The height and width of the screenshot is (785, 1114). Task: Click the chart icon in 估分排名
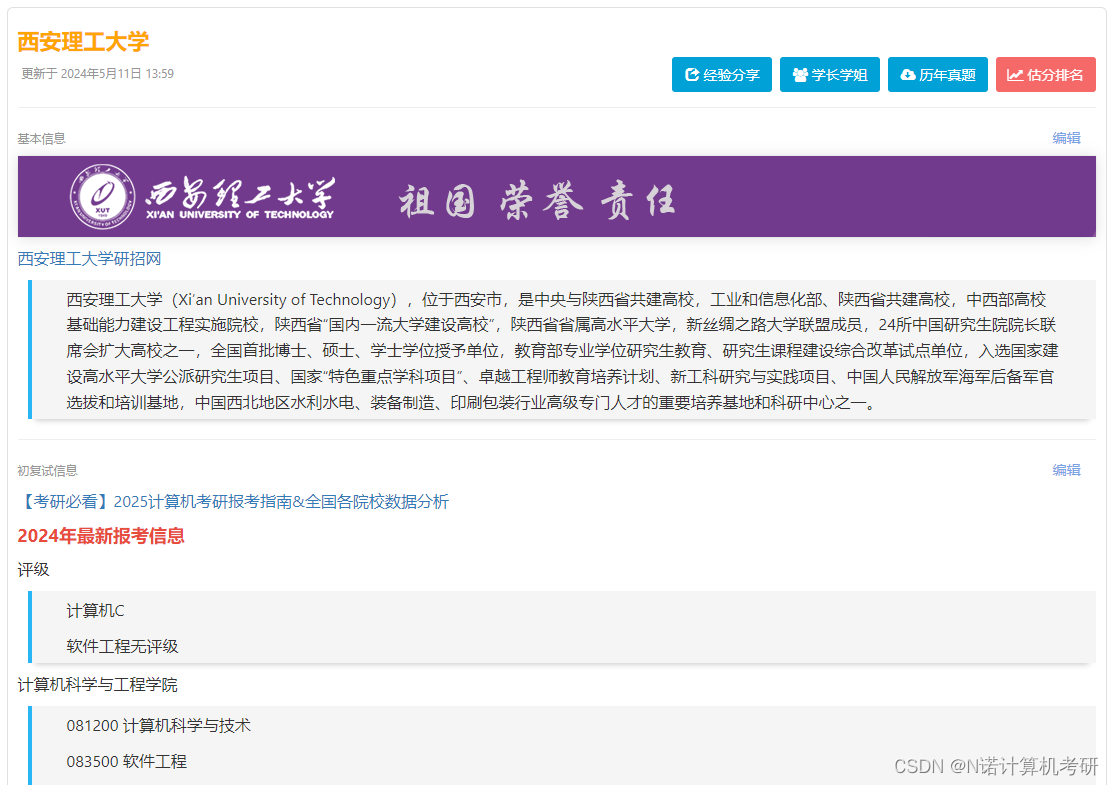(x=1015, y=75)
